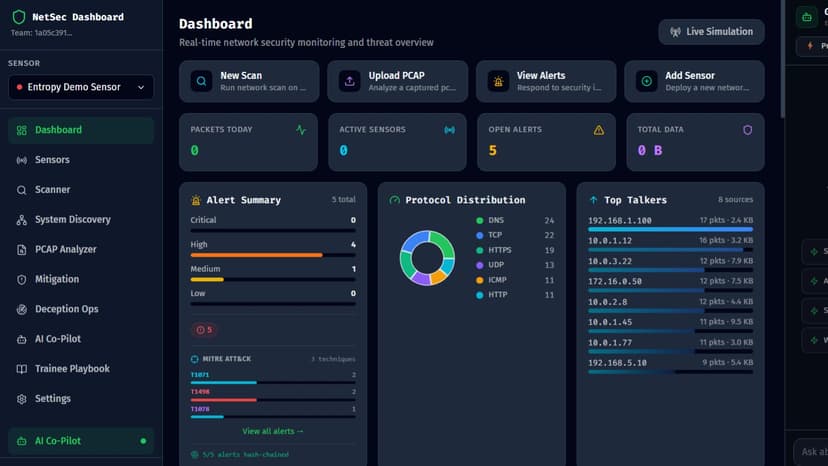Select top talker 10.0.2.8
The width and height of the screenshot is (828, 466).
pyautogui.click(x=671, y=305)
